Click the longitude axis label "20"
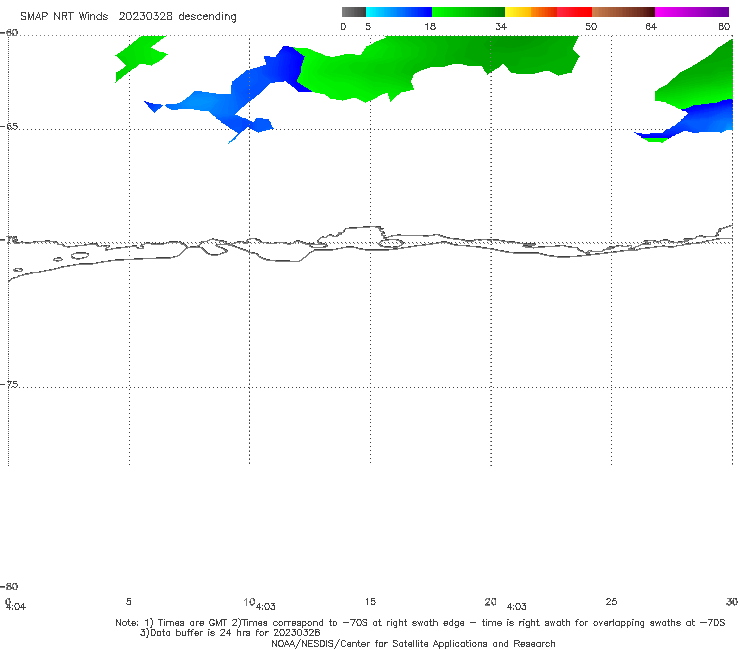The height and width of the screenshot is (650, 740). pos(490,601)
